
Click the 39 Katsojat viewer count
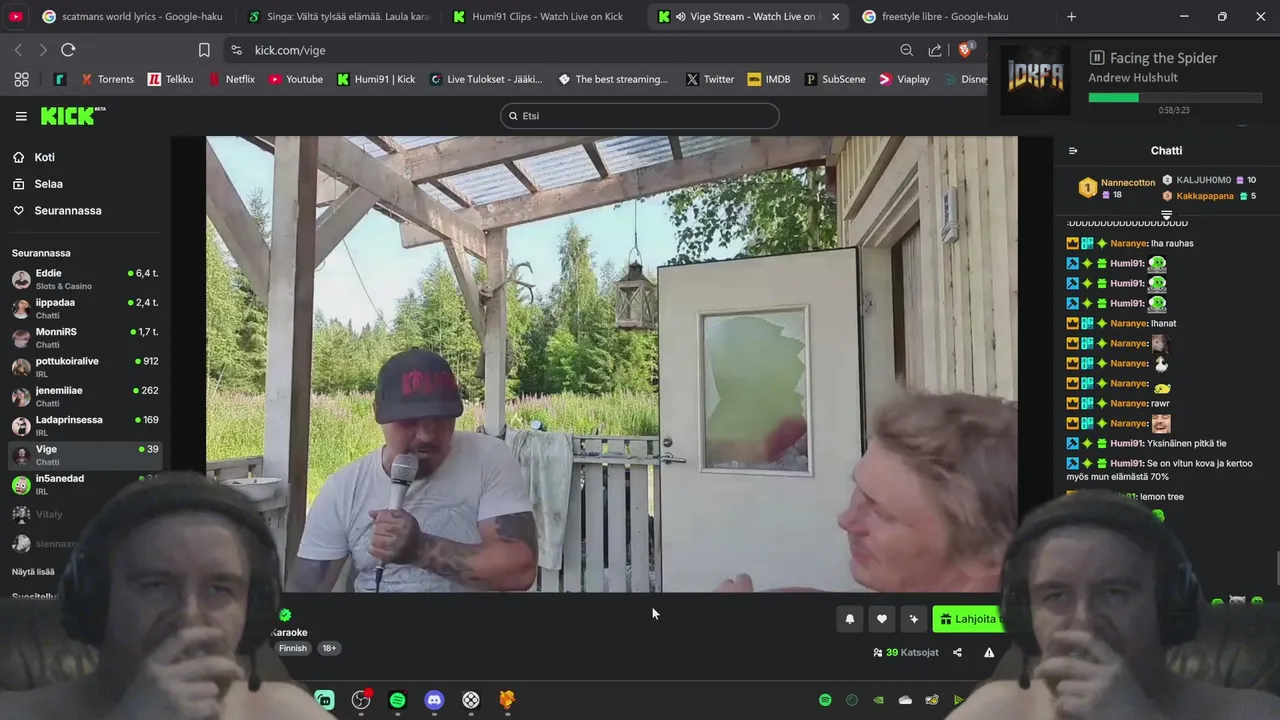point(906,652)
